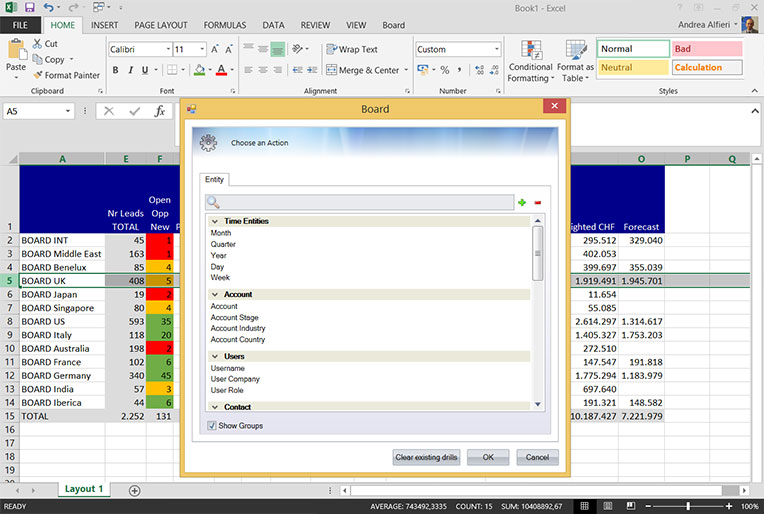Open the Board ribbon tab
Image resolution: width=764 pixels, height=514 pixels.
point(393,25)
